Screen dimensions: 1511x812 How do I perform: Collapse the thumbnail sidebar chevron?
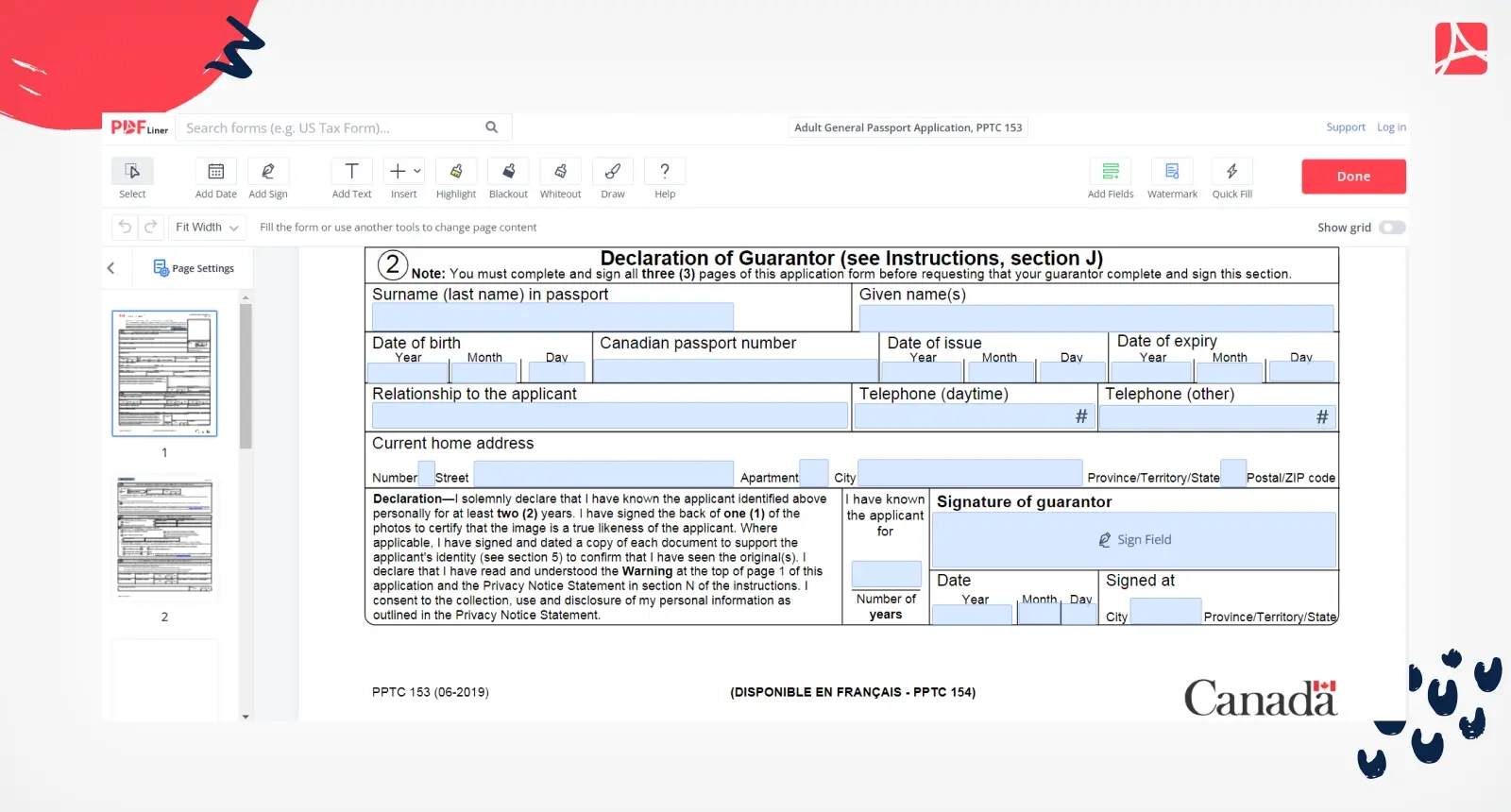pyautogui.click(x=111, y=268)
